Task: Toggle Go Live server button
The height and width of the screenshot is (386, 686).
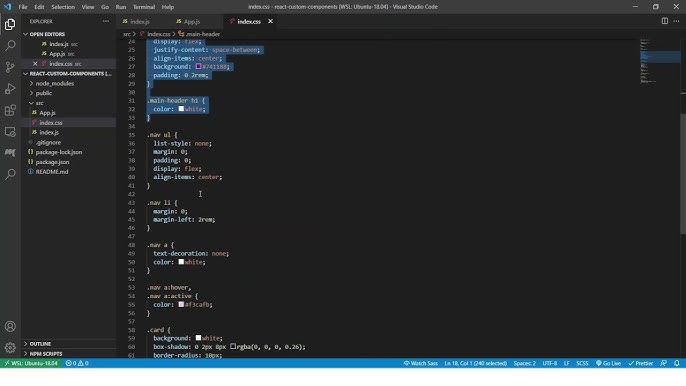Action: tap(608, 363)
